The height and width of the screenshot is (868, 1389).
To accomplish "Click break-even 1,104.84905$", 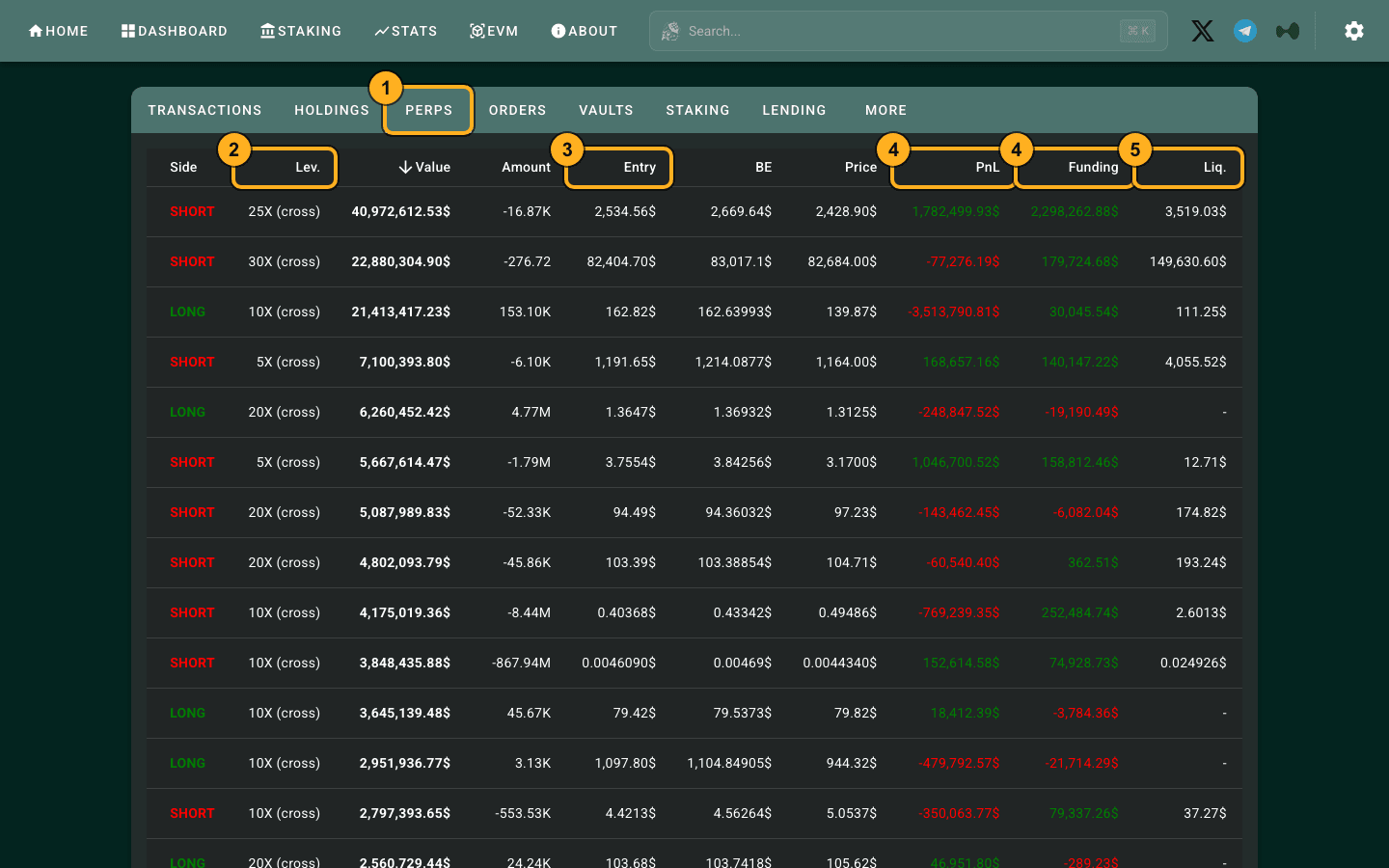I will pyautogui.click(x=729, y=763).
